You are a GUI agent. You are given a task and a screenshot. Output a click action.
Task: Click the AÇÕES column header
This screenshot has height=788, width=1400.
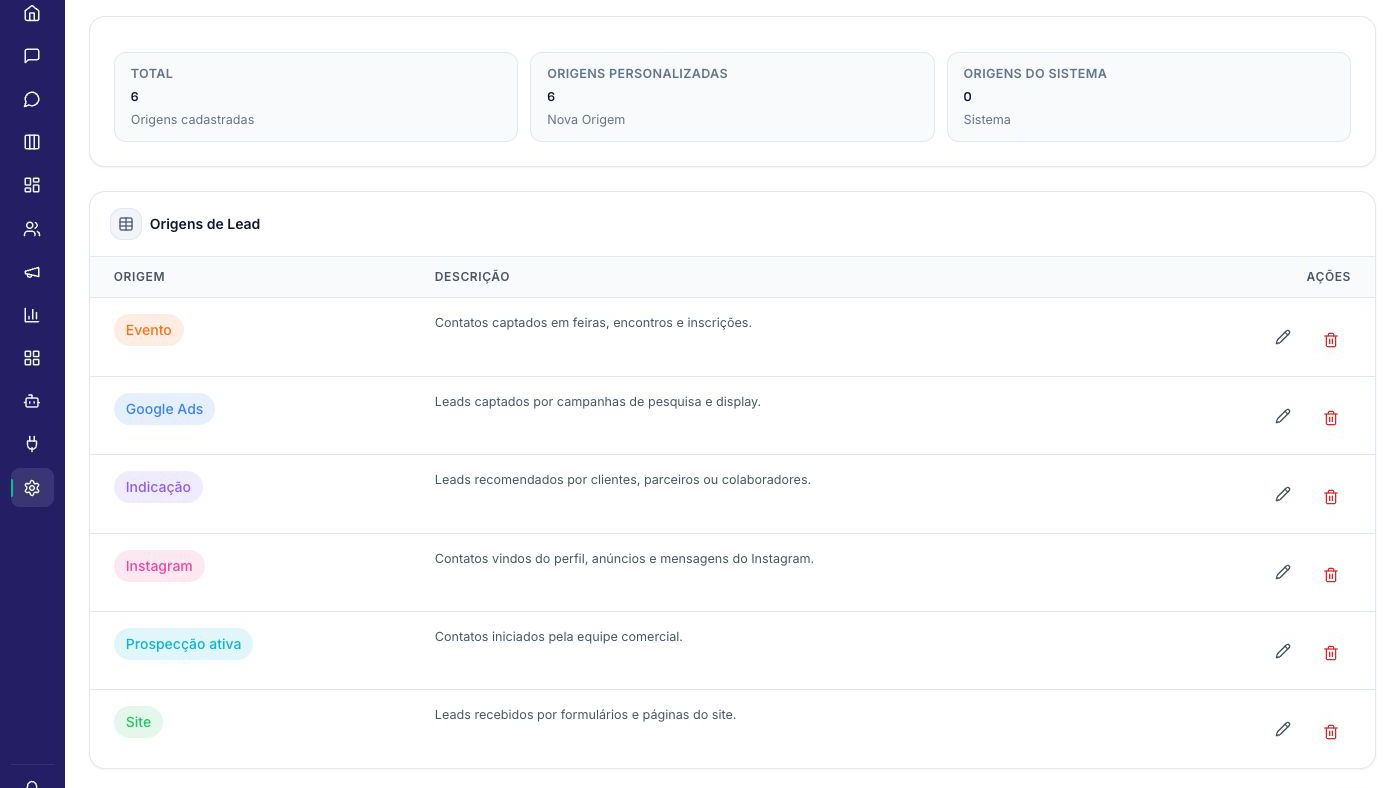pyautogui.click(x=1328, y=277)
